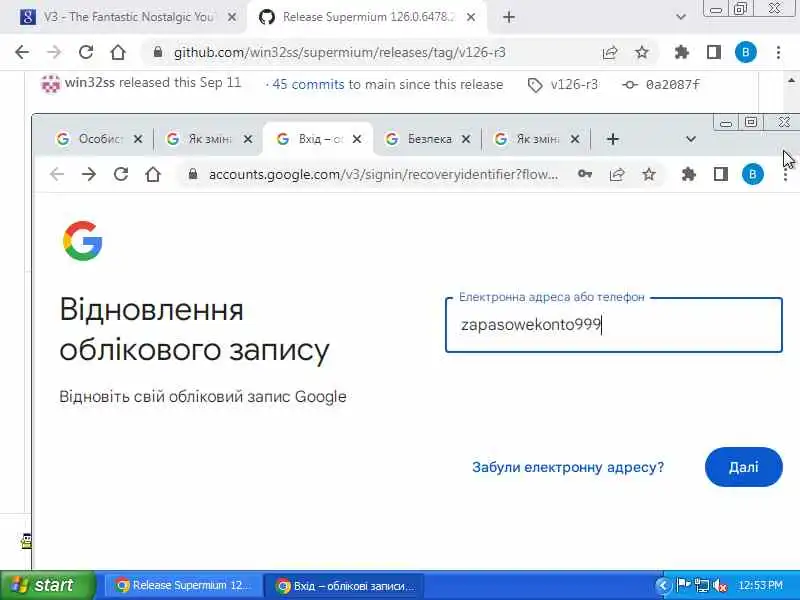Expand hidden system tray icons

point(663,585)
